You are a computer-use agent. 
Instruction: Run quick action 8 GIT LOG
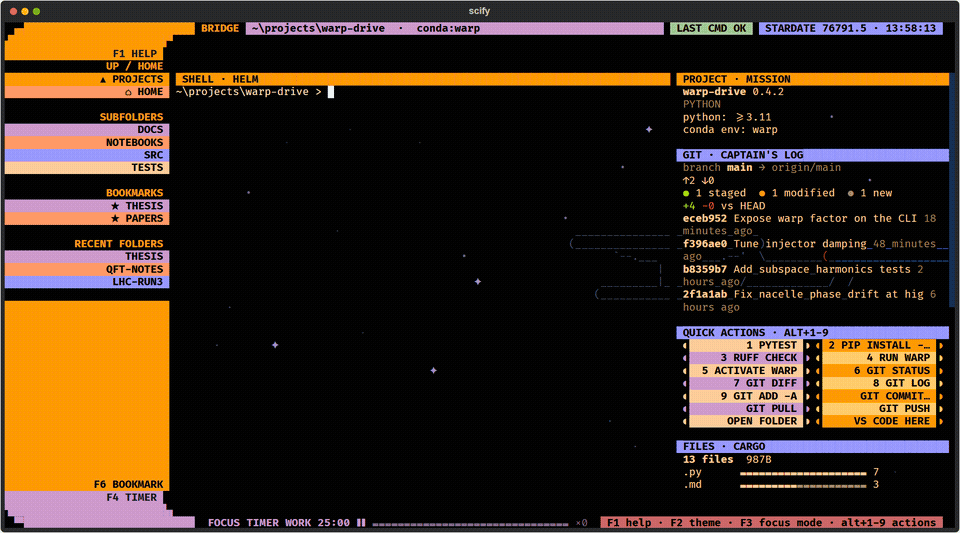click(x=879, y=383)
